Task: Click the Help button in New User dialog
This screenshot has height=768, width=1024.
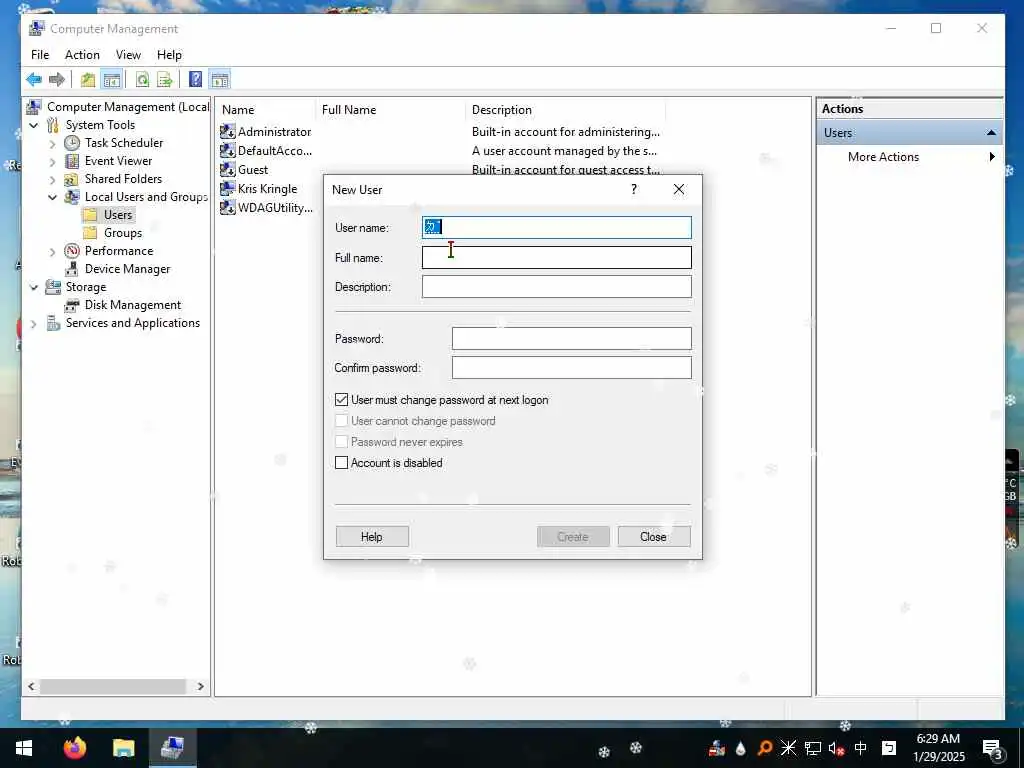Action: pos(372,537)
